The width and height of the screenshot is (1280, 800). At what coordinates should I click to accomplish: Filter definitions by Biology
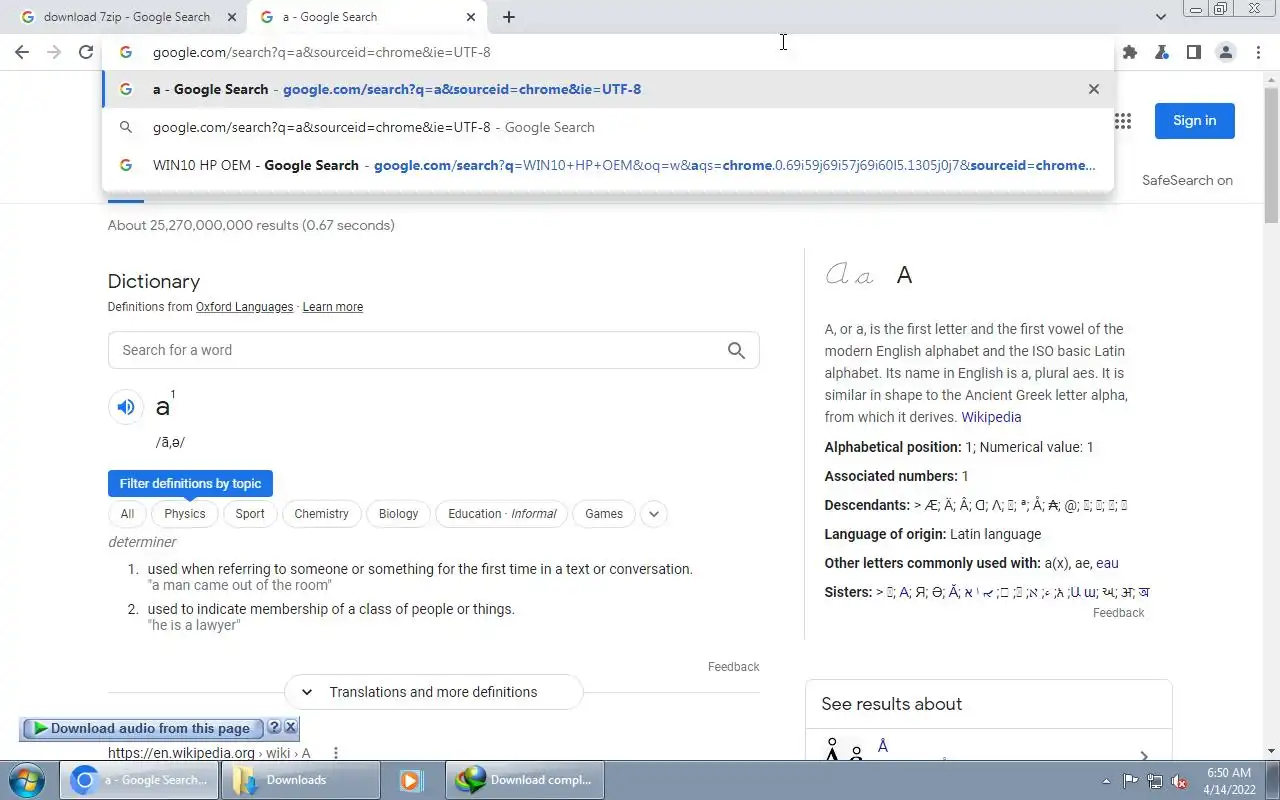tap(398, 514)
